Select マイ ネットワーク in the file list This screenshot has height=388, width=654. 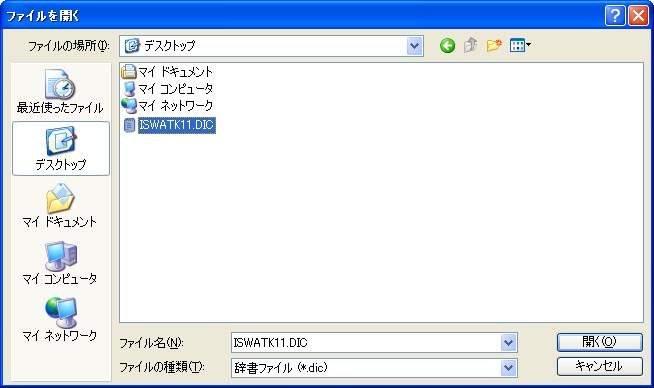[167, 106]
